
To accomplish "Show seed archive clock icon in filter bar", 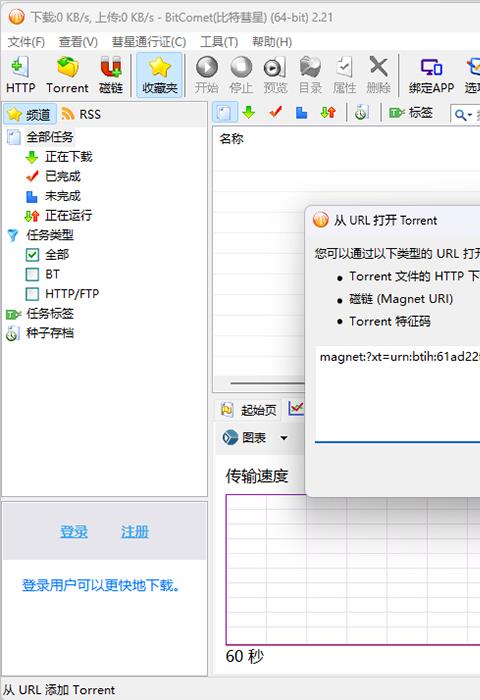I will pos(361,112).
